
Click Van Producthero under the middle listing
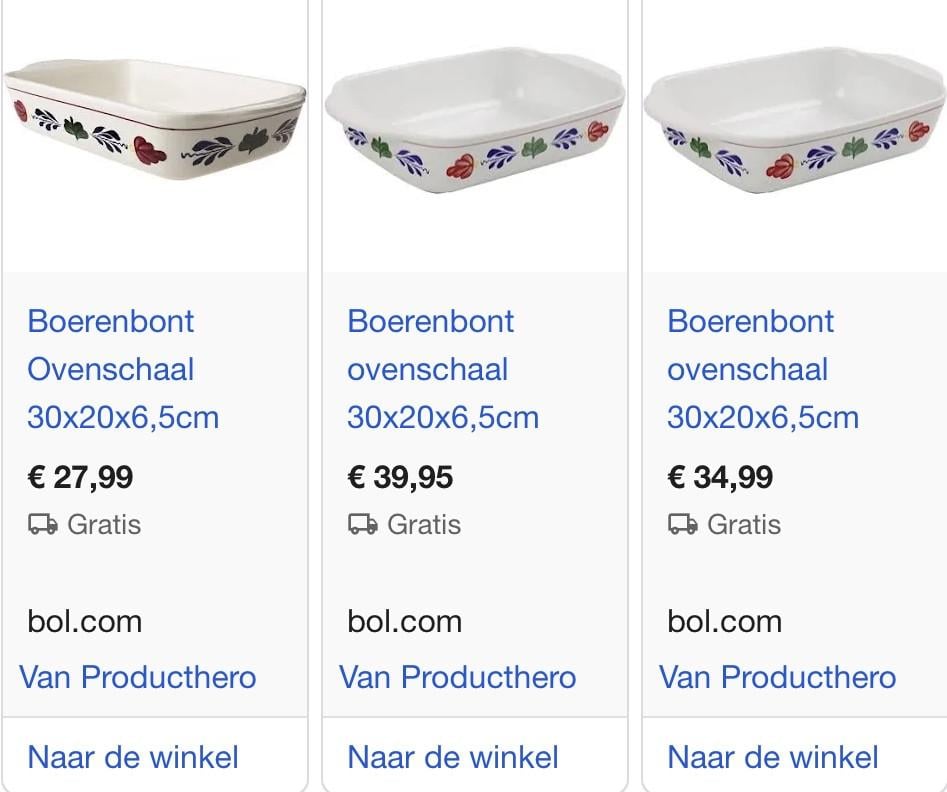458,677
